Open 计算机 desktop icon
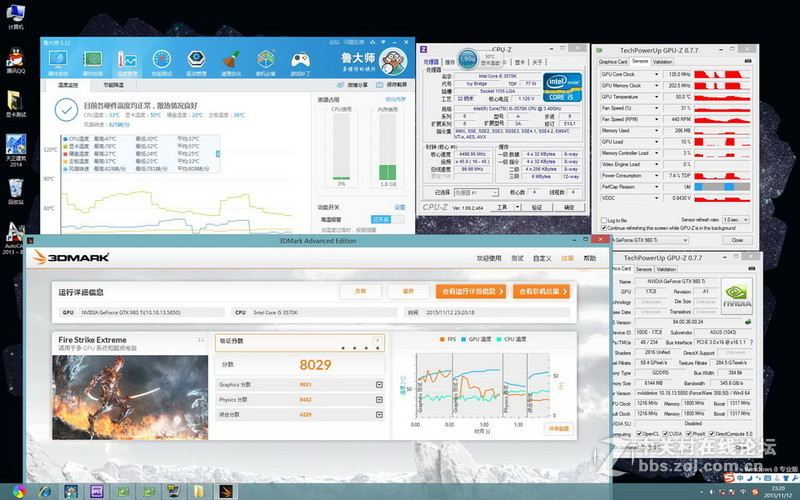The image size is (800, 500). 16,17
